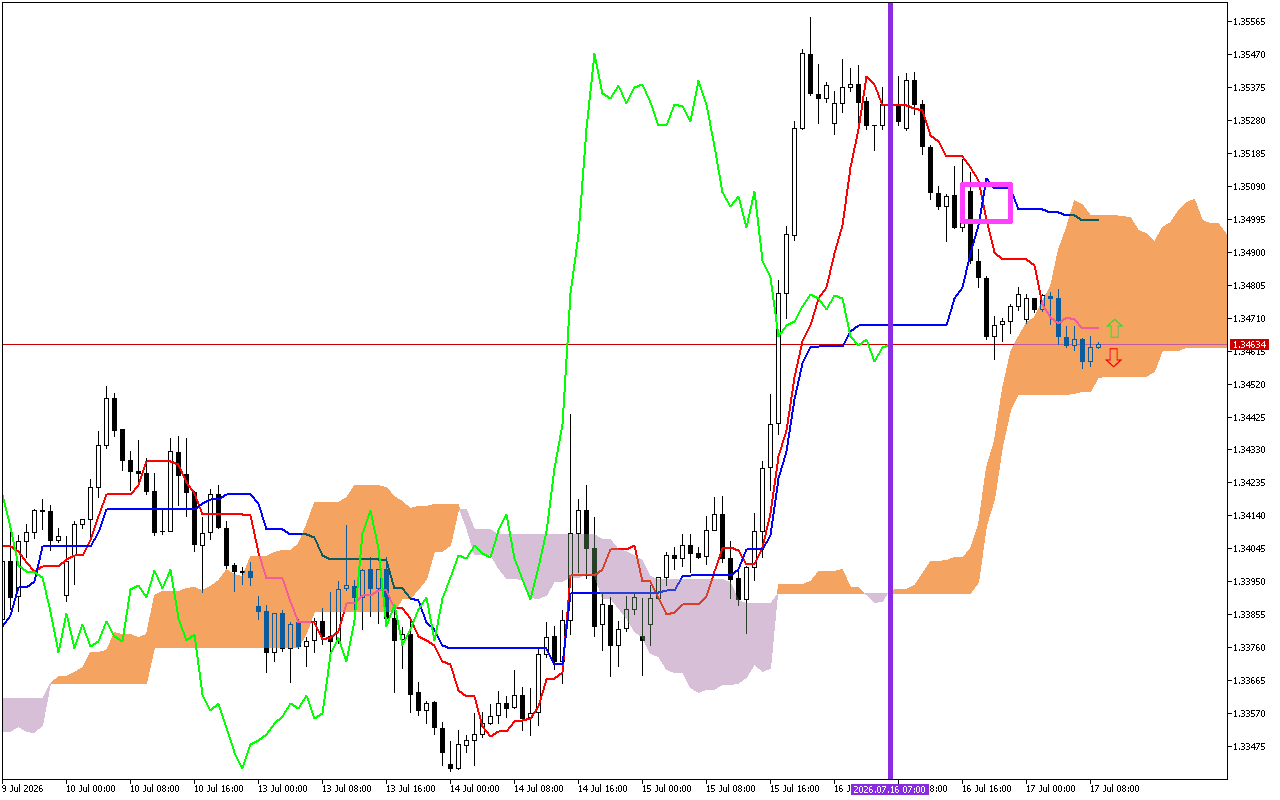Click price axis value 1.34235
Viewport: 1280px width, 800px height.
pos(1250,483)
